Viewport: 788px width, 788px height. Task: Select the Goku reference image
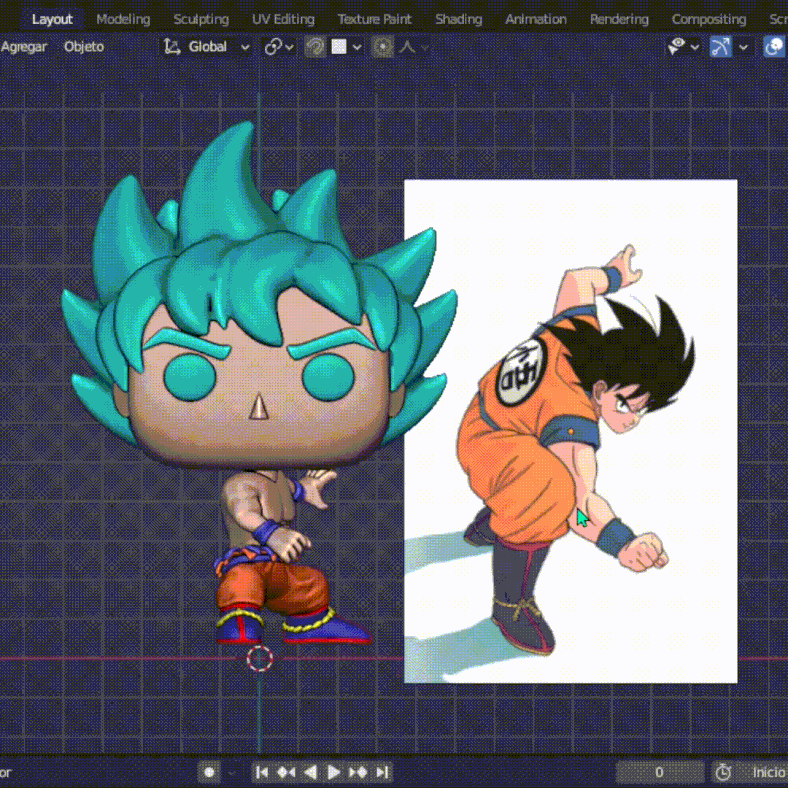coord(571,431)
